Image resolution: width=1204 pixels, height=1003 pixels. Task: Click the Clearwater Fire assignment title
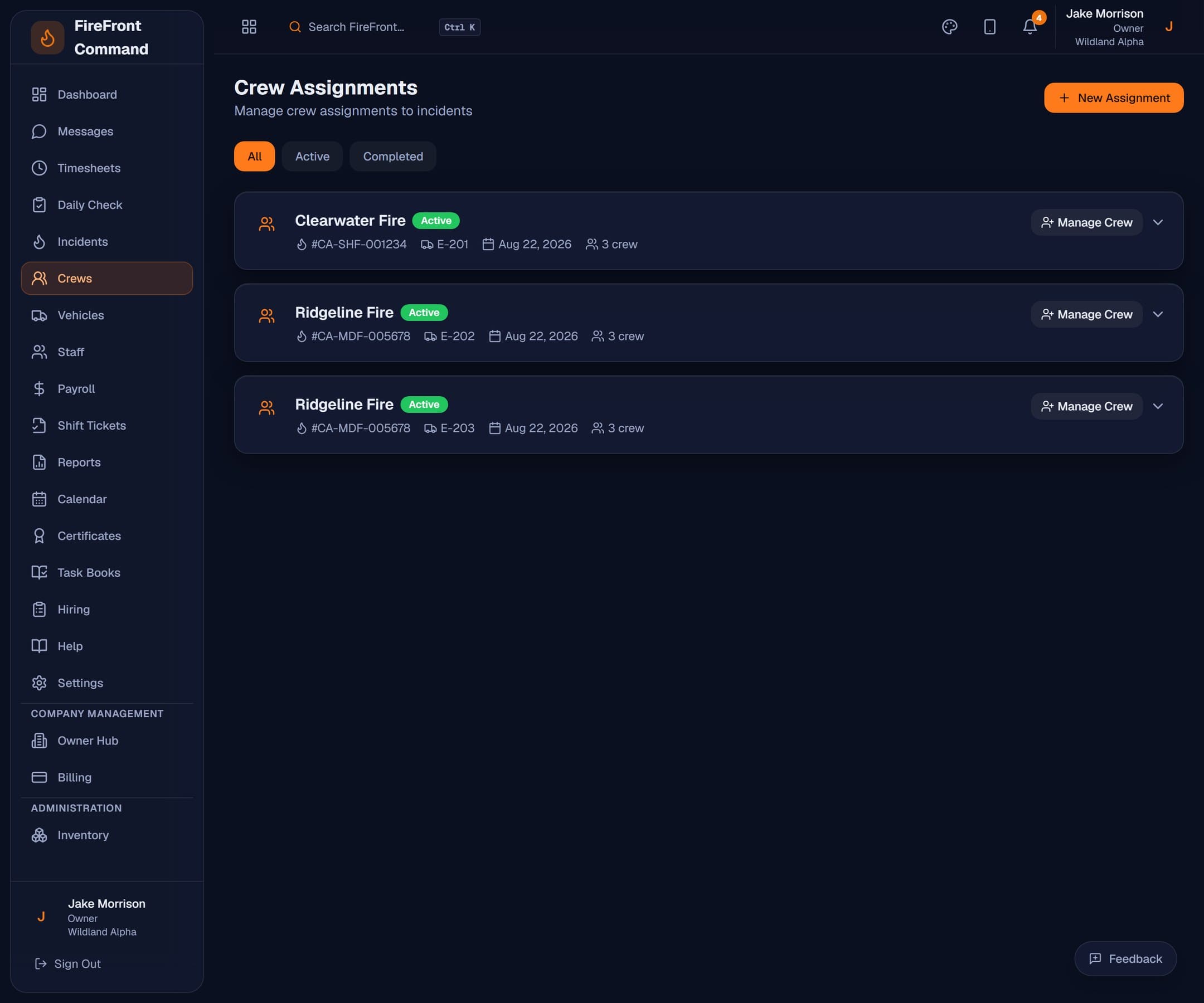[x=349, y=221]
